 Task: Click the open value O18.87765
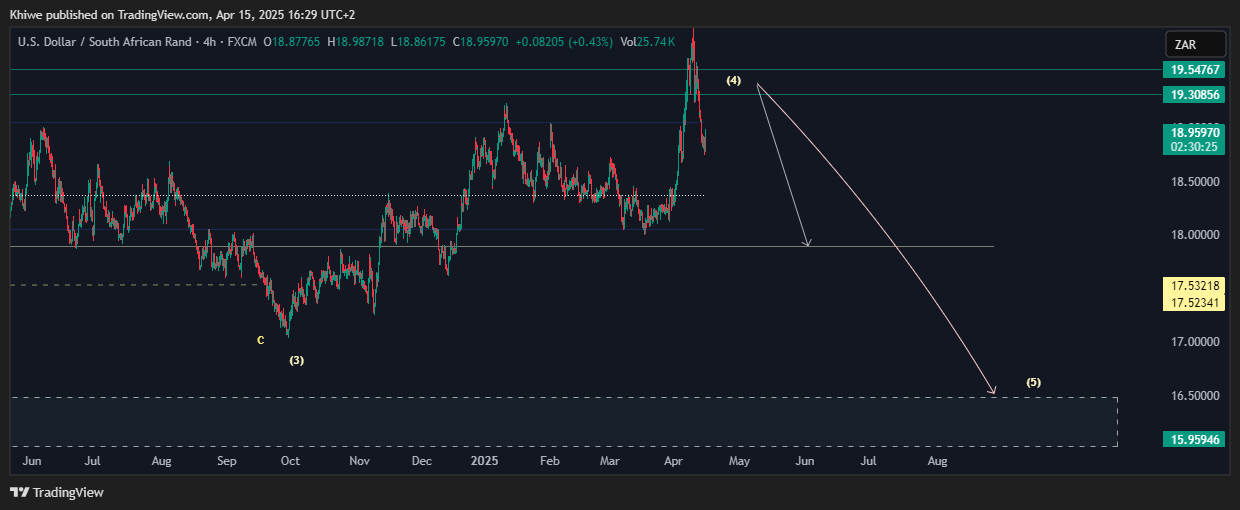coord(292,42)
